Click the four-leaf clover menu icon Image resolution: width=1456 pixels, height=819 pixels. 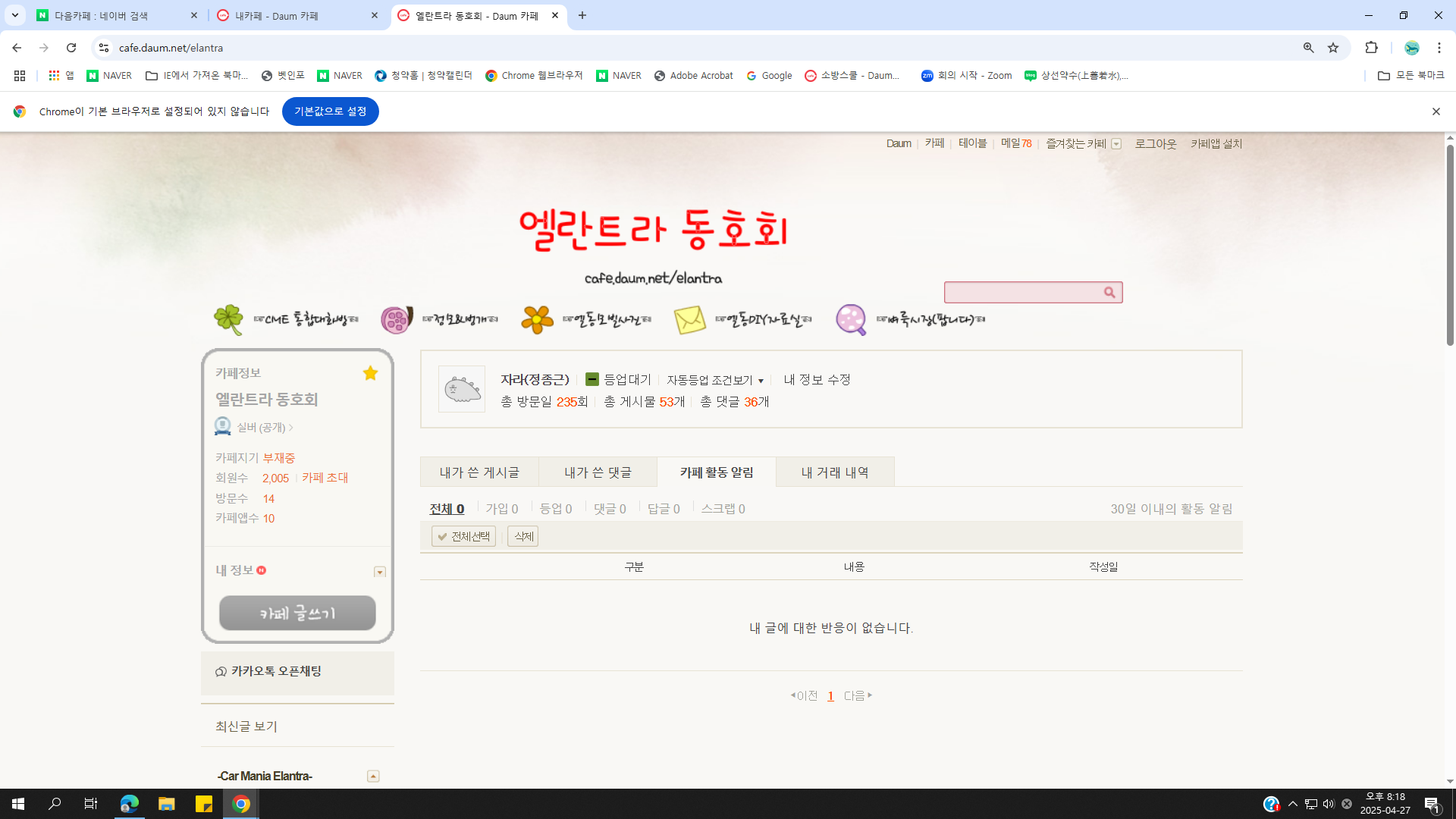point(228,319)
